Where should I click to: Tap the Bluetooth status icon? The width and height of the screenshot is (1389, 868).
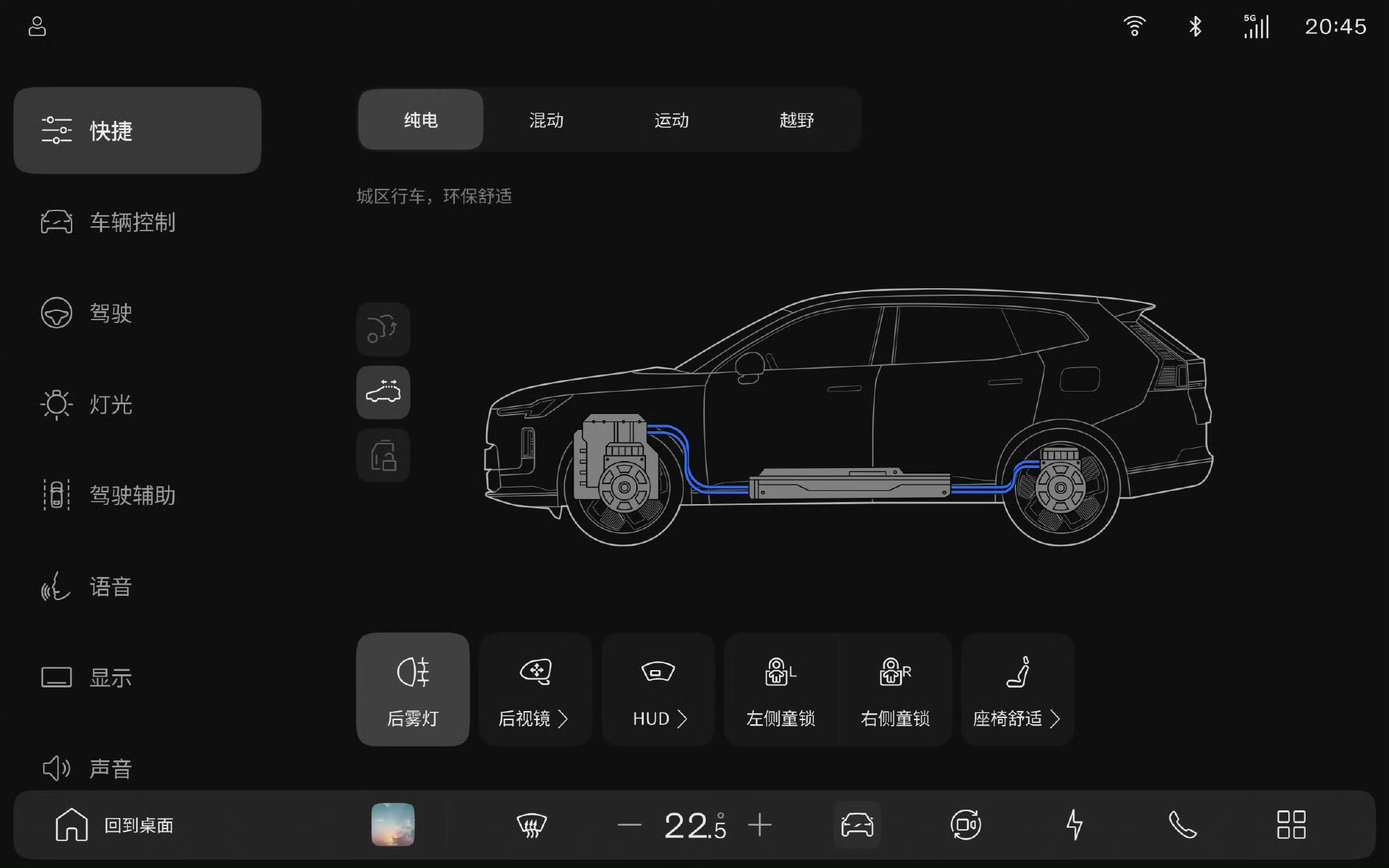[1195, 26]
